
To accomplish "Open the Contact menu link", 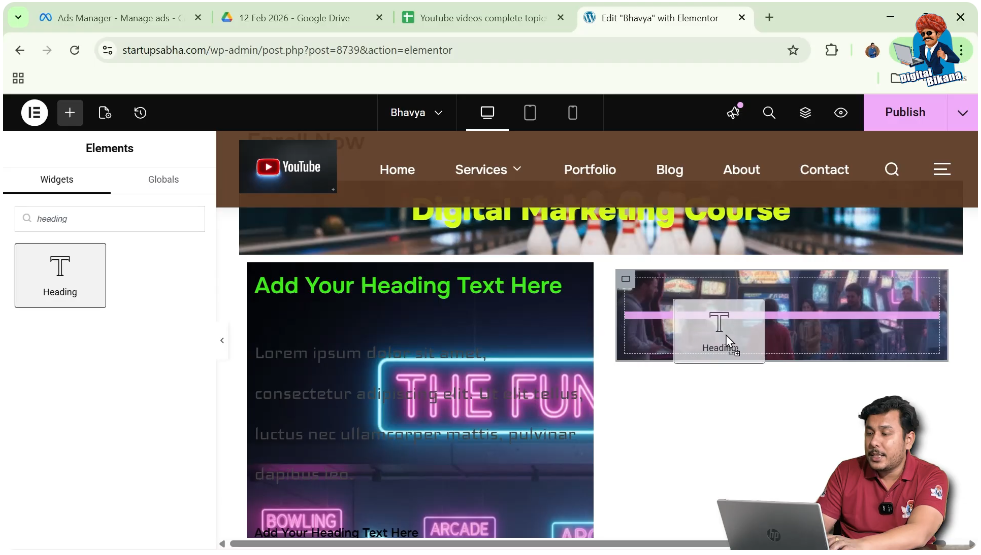I will 824,170.
